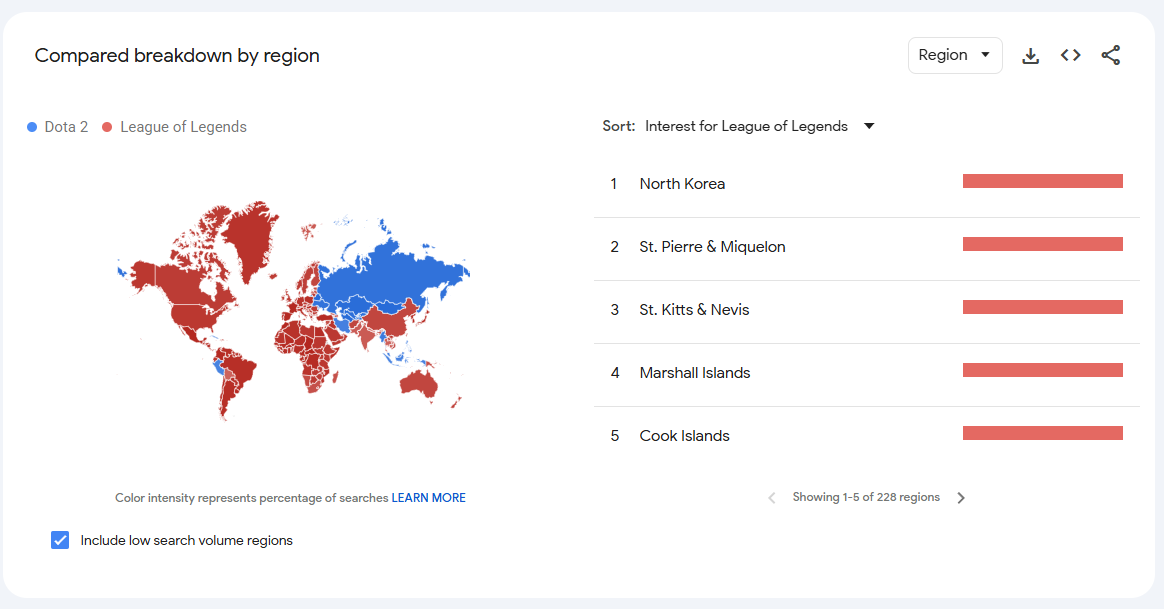1164x609 pixels.
Task: Click the share icon
Action: pyautogui.click(x=1111, y=55)
